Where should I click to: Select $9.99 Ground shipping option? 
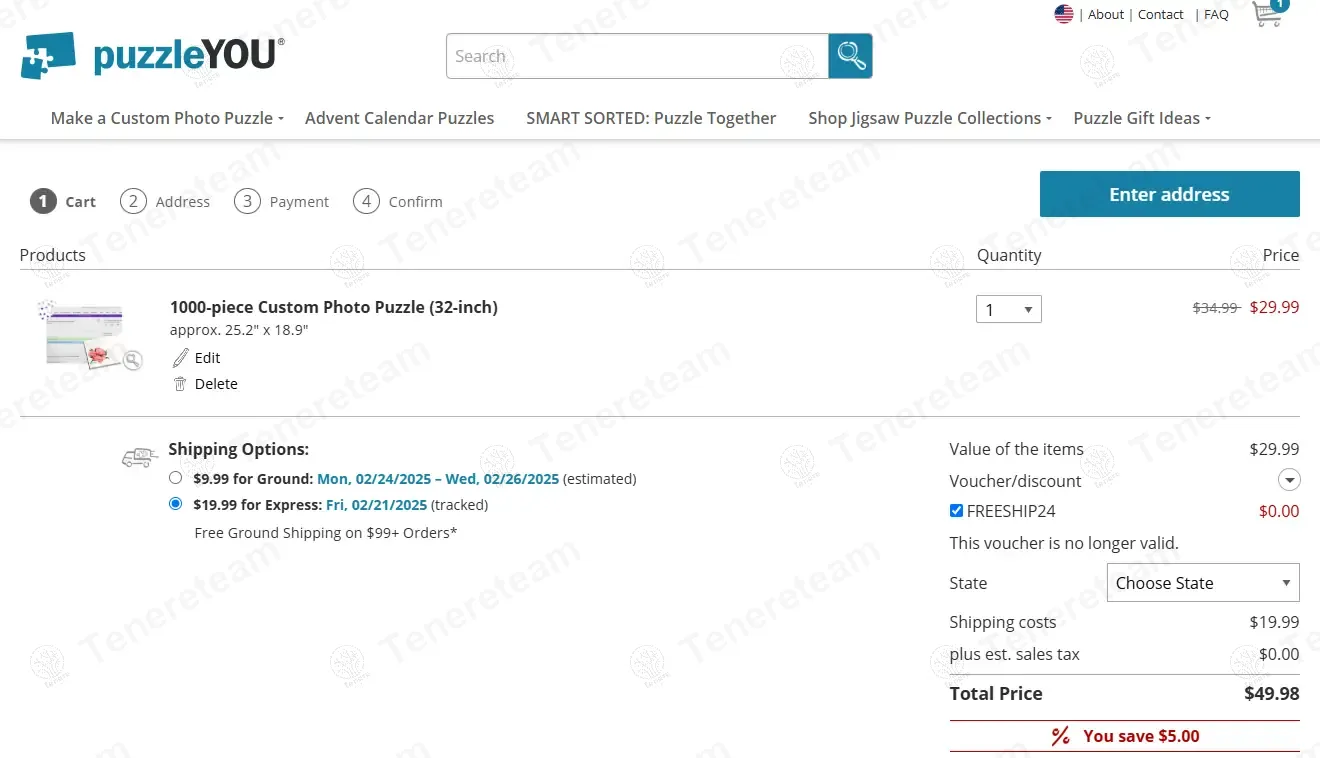tap(176, 478)
